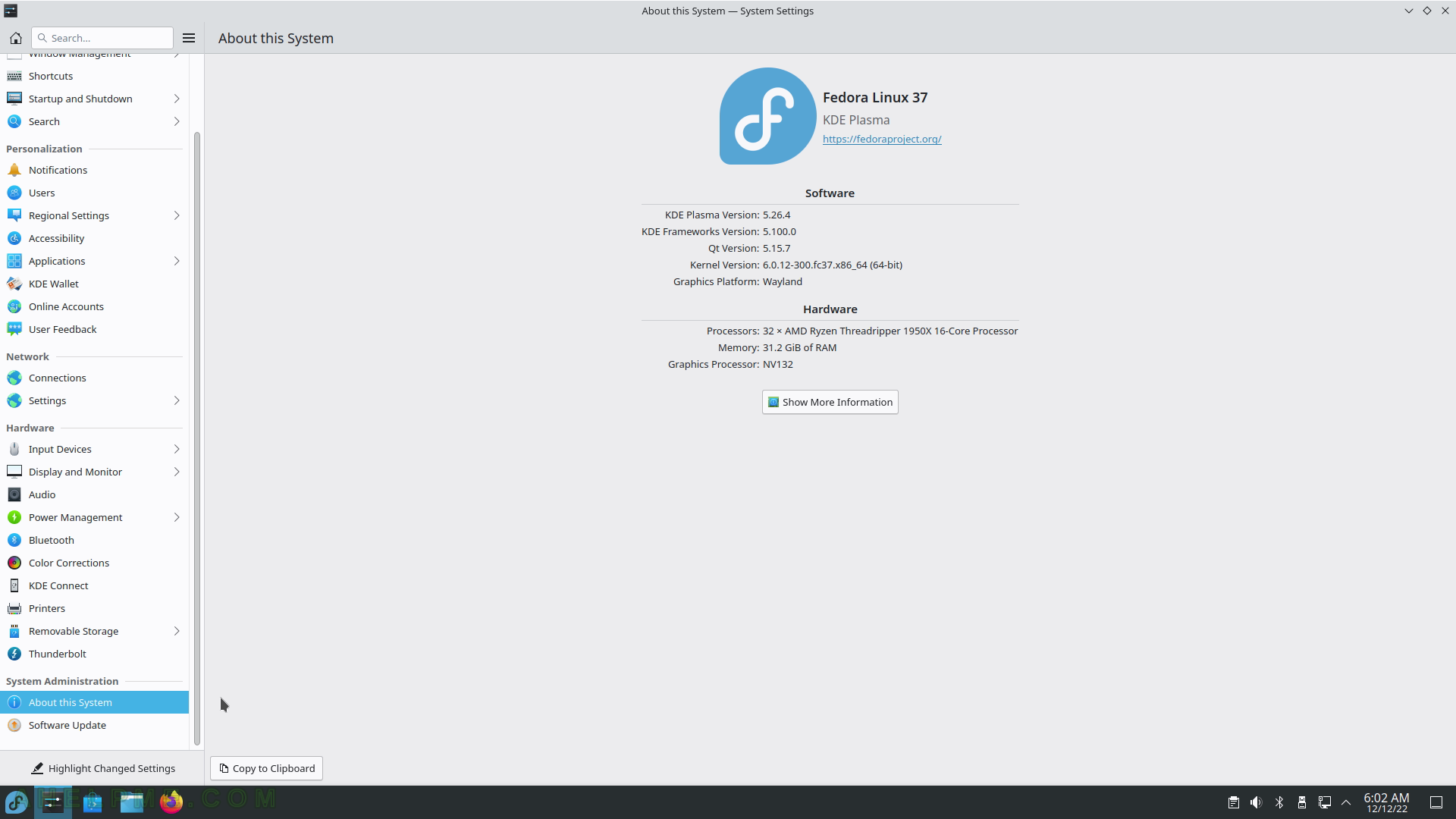Expand Network Settings submenu
The image size is (1456, 819).
point(177,400)
